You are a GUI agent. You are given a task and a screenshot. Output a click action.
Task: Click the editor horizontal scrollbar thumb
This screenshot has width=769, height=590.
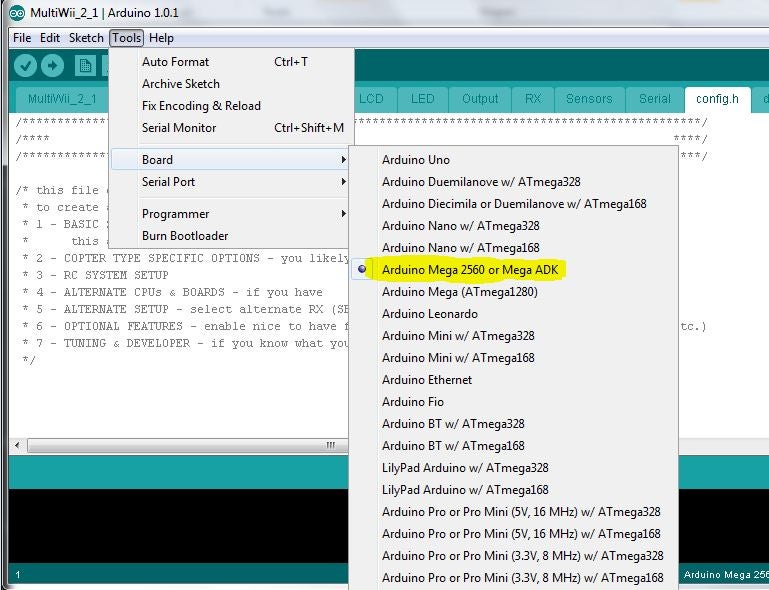point(186,445)
